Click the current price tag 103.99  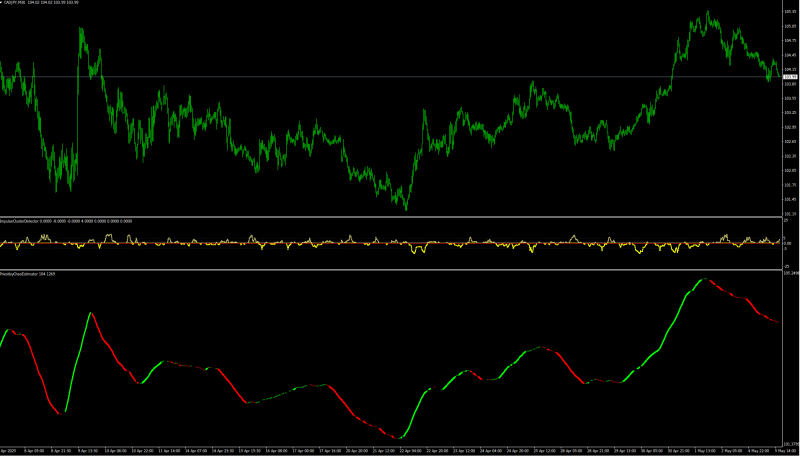point(788,77)
